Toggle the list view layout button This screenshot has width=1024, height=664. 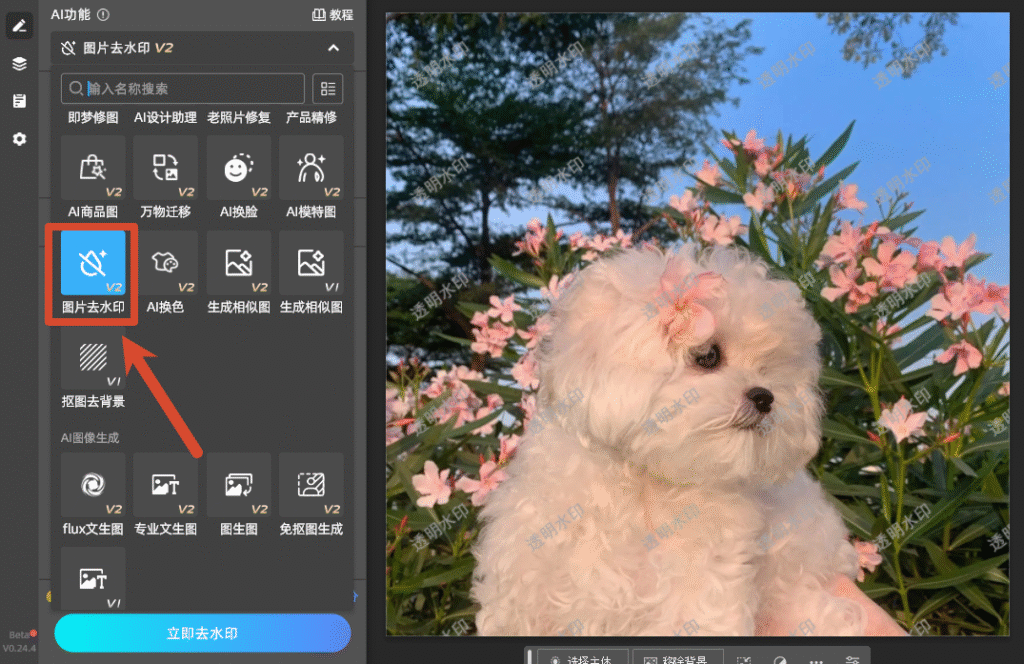pyautogui.click(x=328, y=89)
